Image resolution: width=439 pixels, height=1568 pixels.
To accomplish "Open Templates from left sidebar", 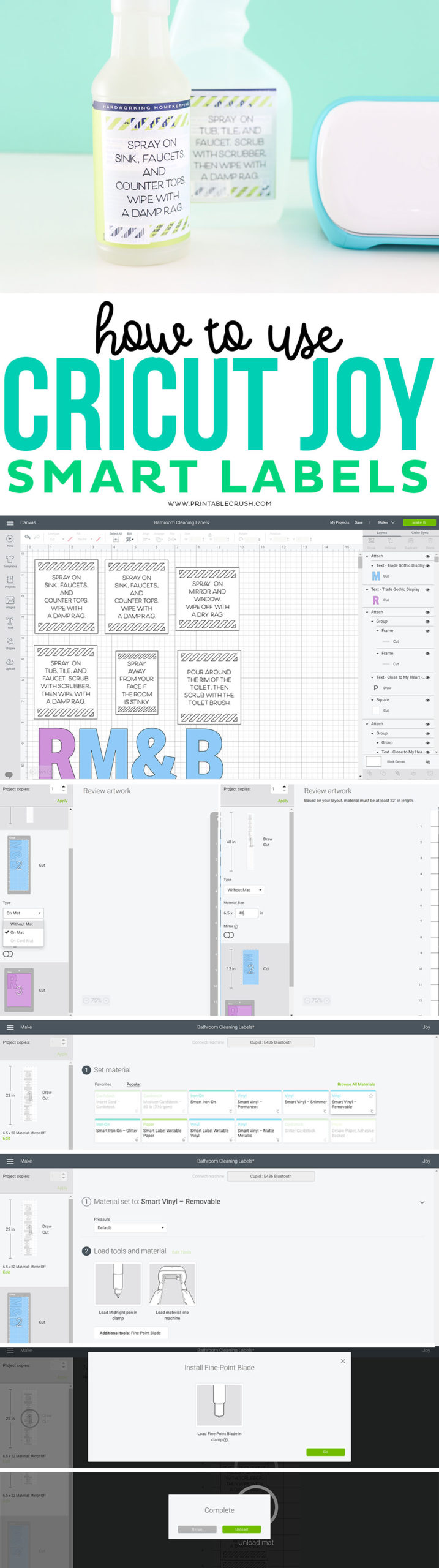I will (x=10, y=562).
